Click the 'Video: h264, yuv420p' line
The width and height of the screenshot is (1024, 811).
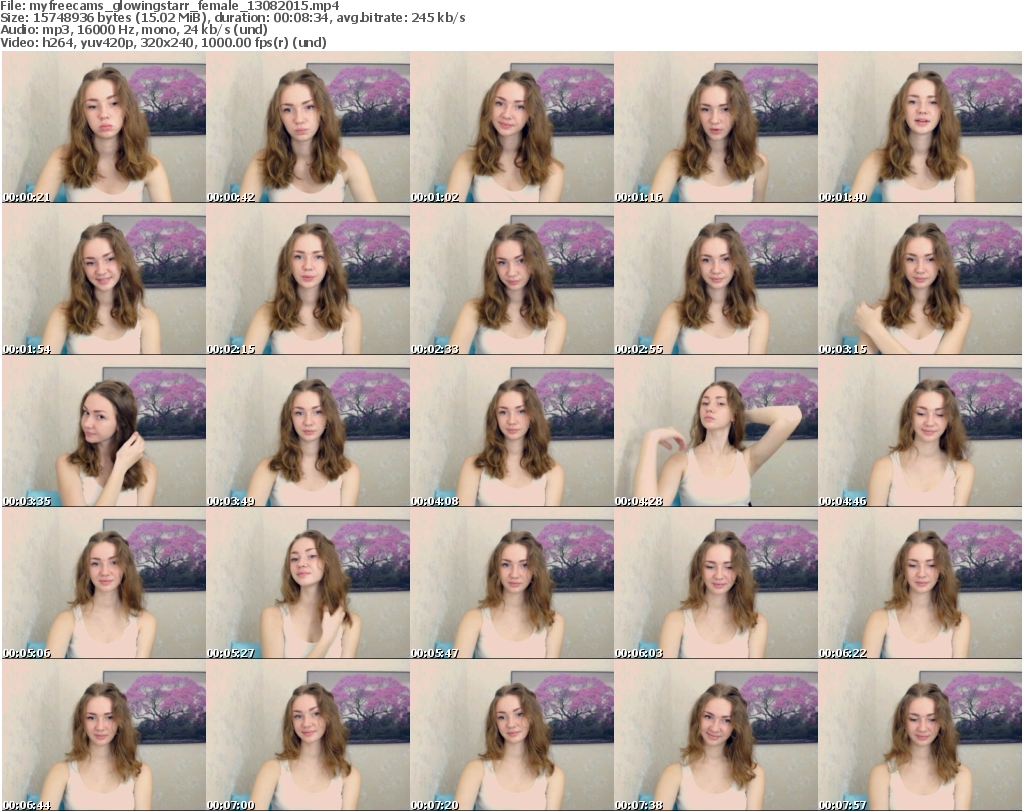(x=163, y=42)
